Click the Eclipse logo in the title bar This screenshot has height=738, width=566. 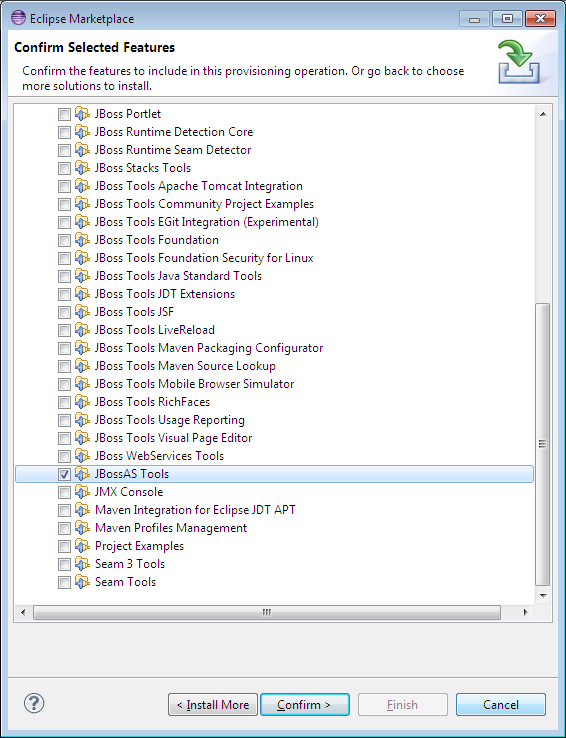(x=18, y=19)
